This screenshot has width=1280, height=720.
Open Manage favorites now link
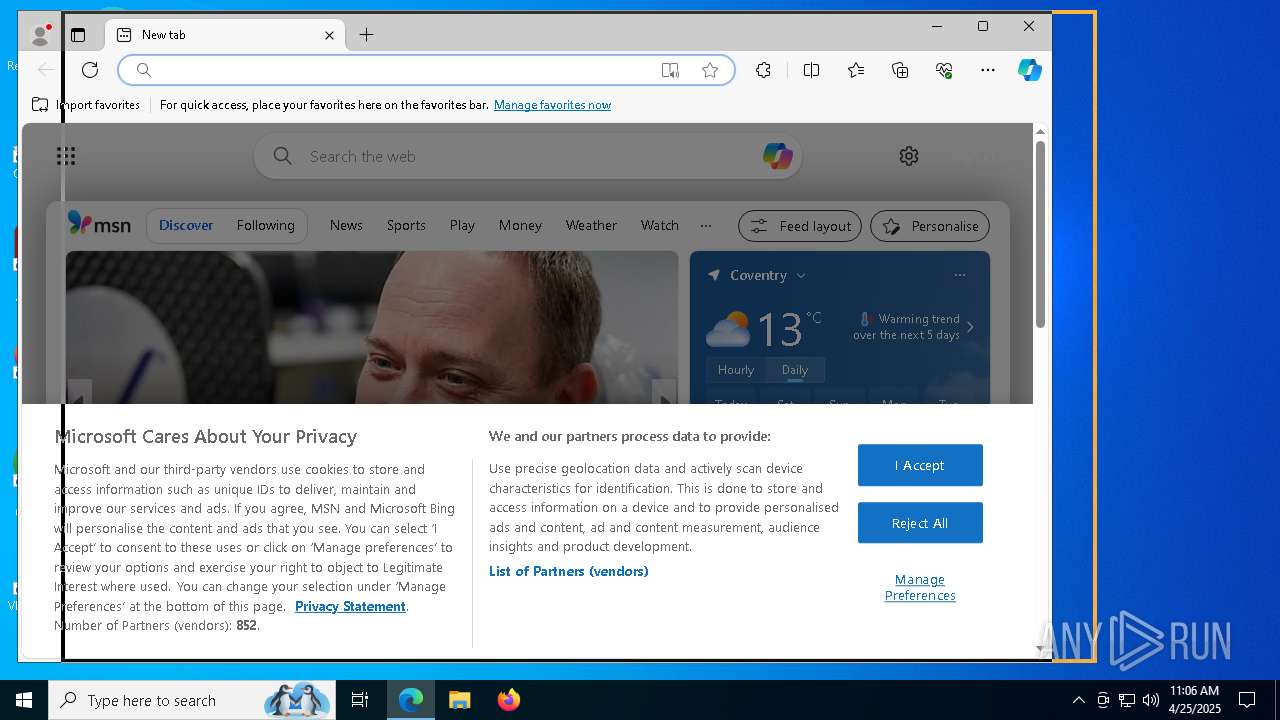[552, 105]
